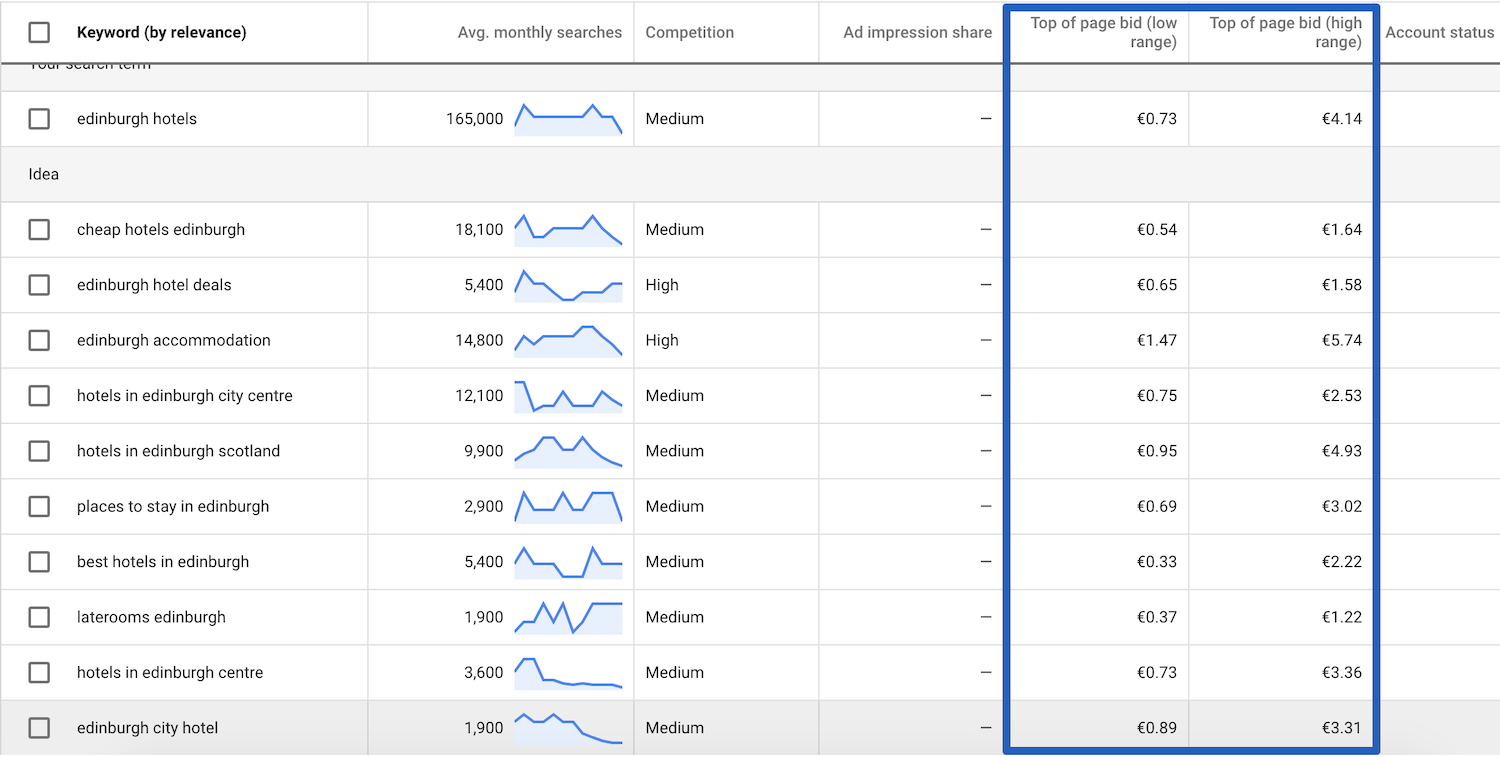This screenshot has width=1500, height=757.
Task: Click the "places to stay in edinburgh" keyword
Action: 173,507
